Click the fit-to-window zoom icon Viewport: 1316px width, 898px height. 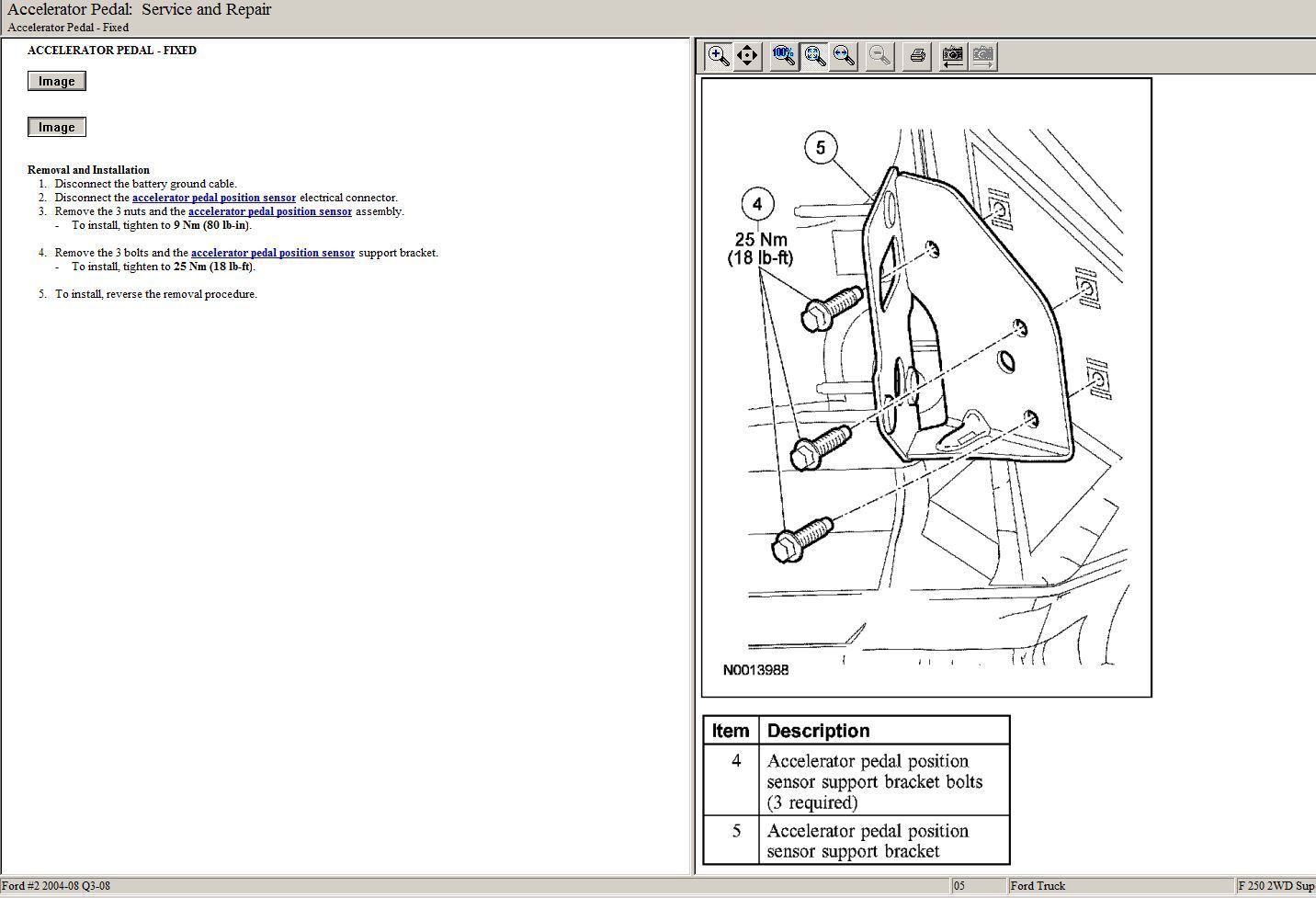coord(814,56)
